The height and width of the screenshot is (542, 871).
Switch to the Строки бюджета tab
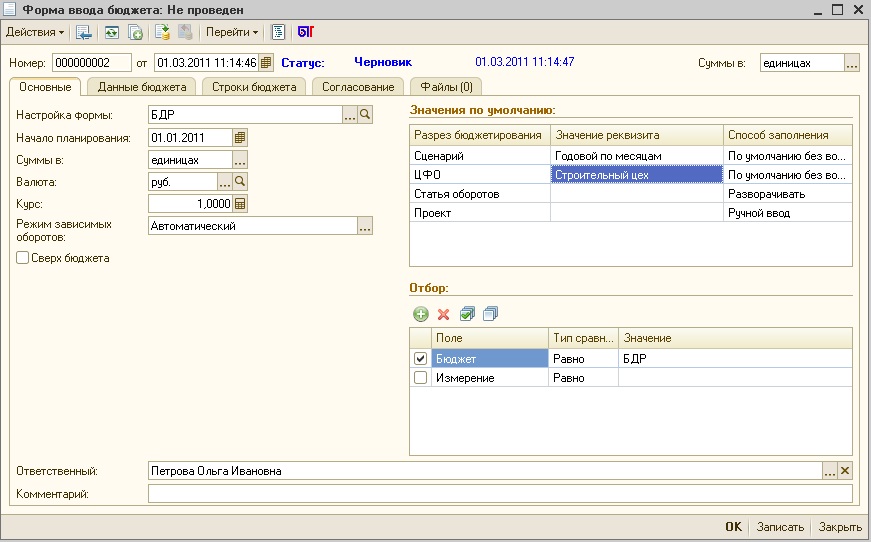click(254, 87)
